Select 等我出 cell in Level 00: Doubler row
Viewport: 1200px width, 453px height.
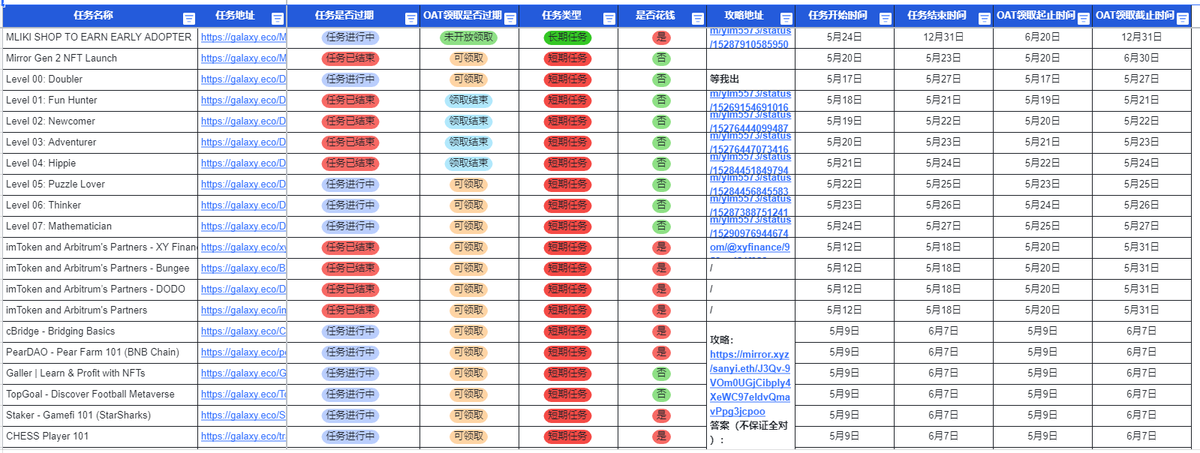coord(750,79)
